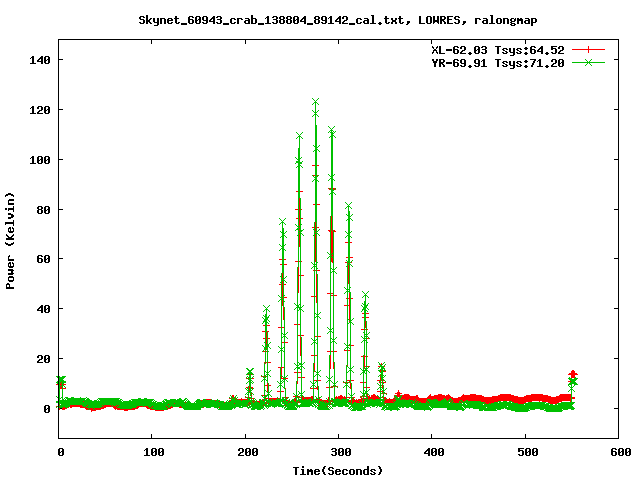The width and height of the screenshot is (640, 480).
Task: Click the green spike at time zero
Action: click(x=61, y=380)
